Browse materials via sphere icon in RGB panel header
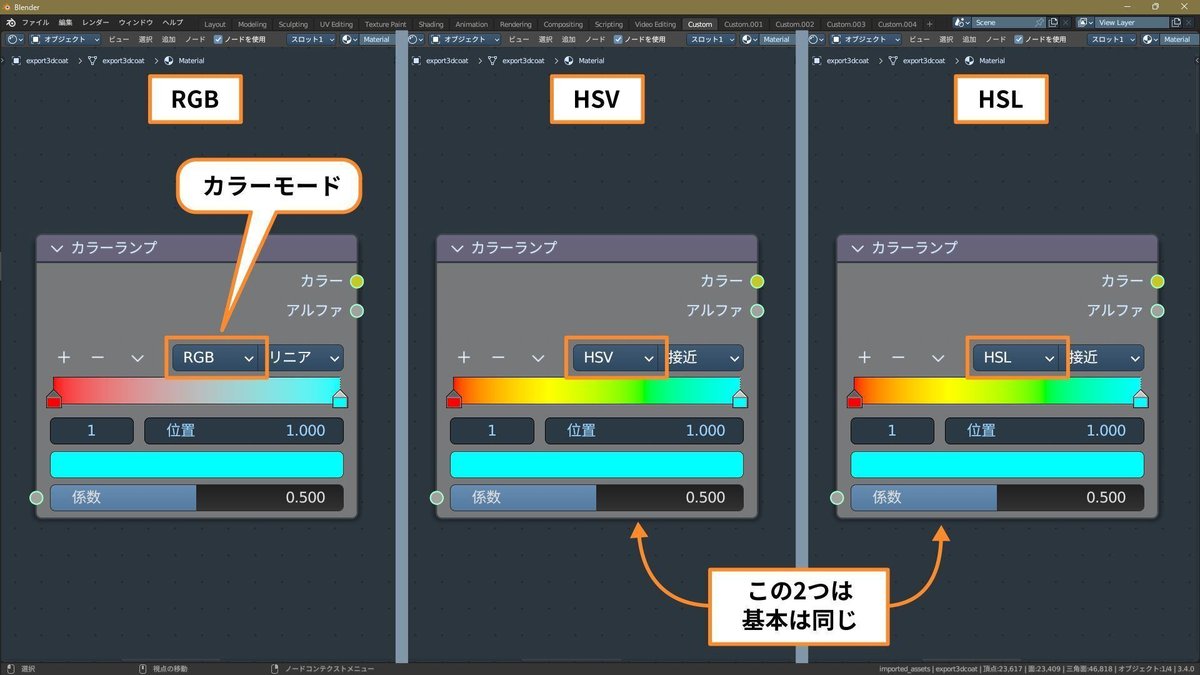 [x=348, y=39]
